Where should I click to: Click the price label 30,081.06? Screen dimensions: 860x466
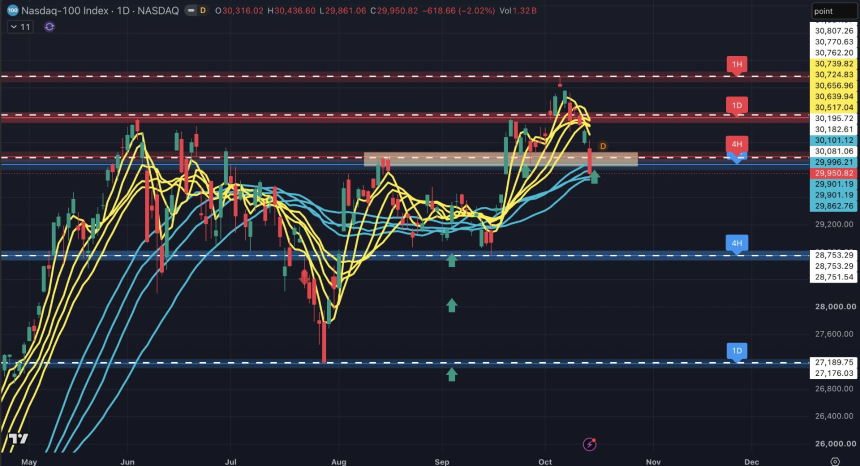[834, 151]
